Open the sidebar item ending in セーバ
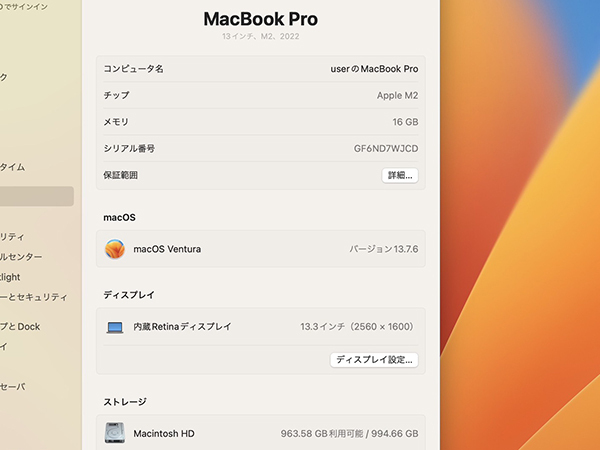 (13, 386)
